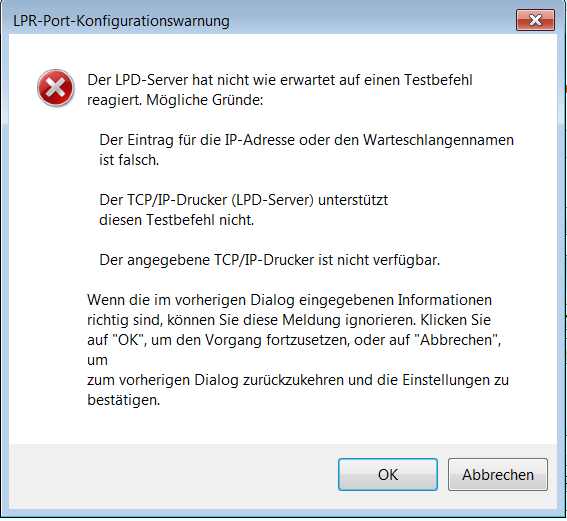Click quoted word "Abbrechen" inside the message text
This screenshot has width=567, height=521.
[x=457, y=340]
